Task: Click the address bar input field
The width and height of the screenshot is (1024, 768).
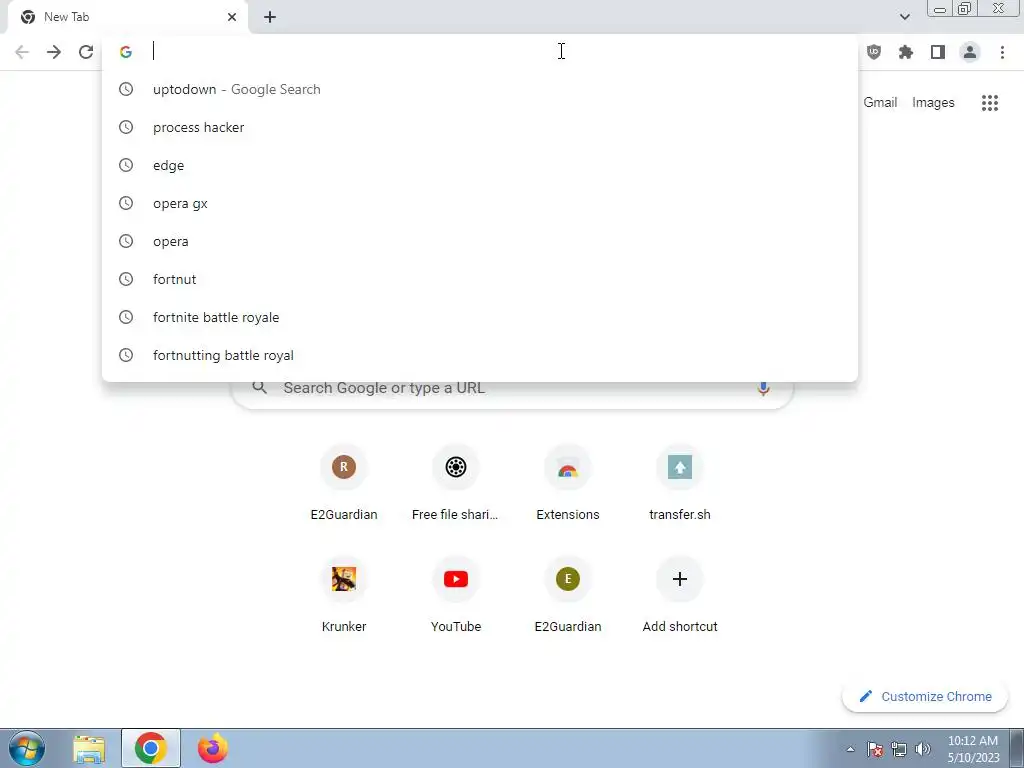Action: point(480,52)
